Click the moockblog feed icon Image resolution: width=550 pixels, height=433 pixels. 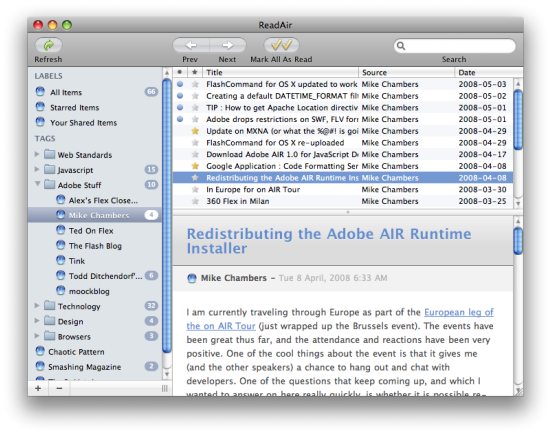61,291
